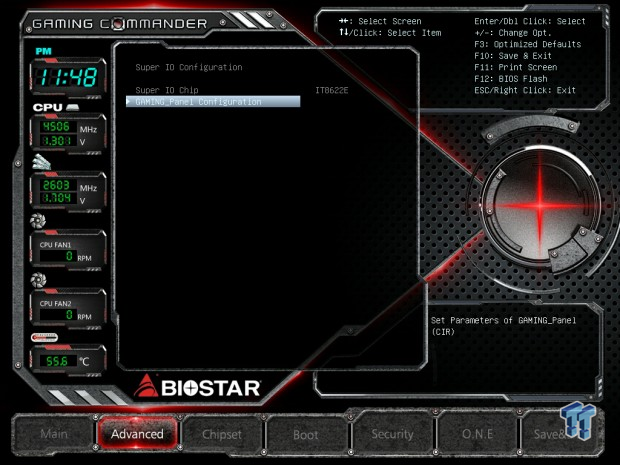Click the F10: Save & Exit hint

point(513,56)
